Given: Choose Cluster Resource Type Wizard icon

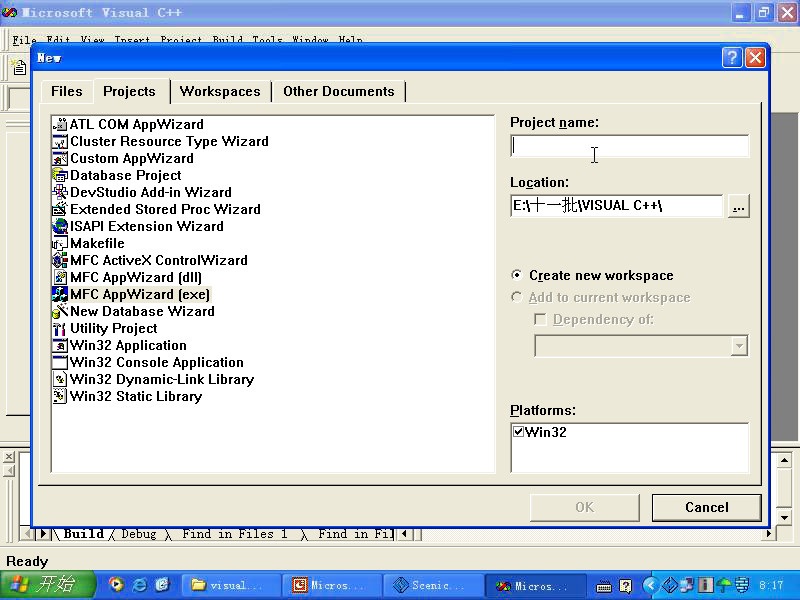Looking at the screenshot, I should point(60,141).
